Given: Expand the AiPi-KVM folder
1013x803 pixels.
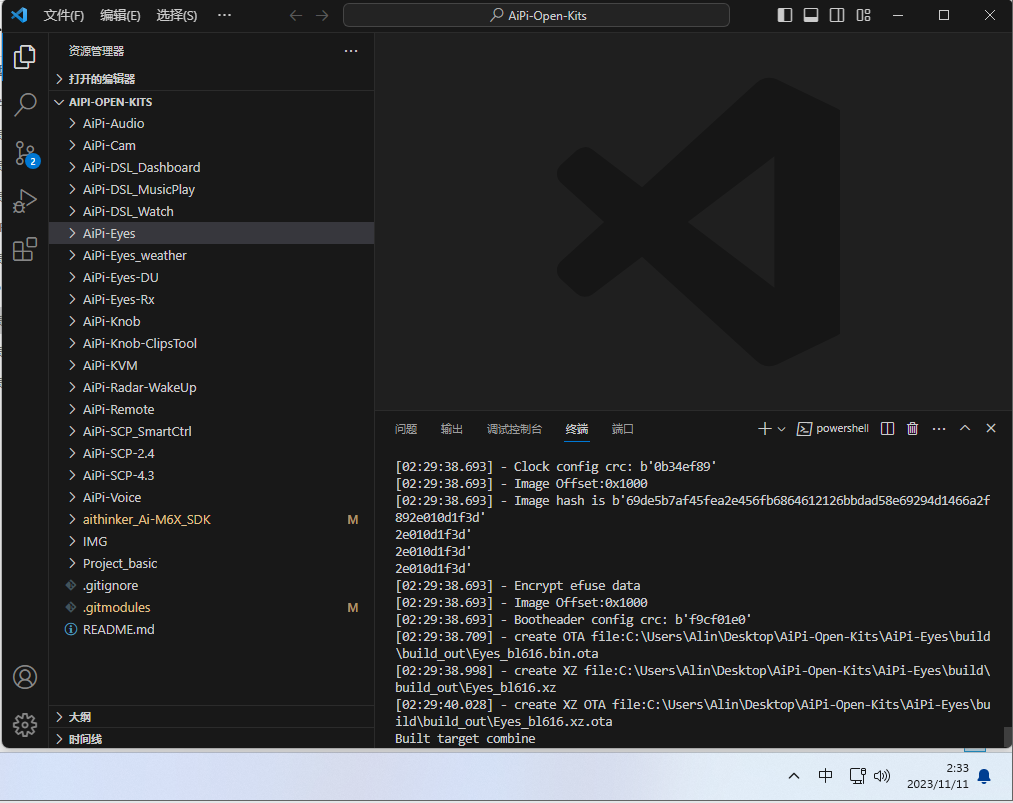Looking at the screenshot, I should click(x=212, y=365).
